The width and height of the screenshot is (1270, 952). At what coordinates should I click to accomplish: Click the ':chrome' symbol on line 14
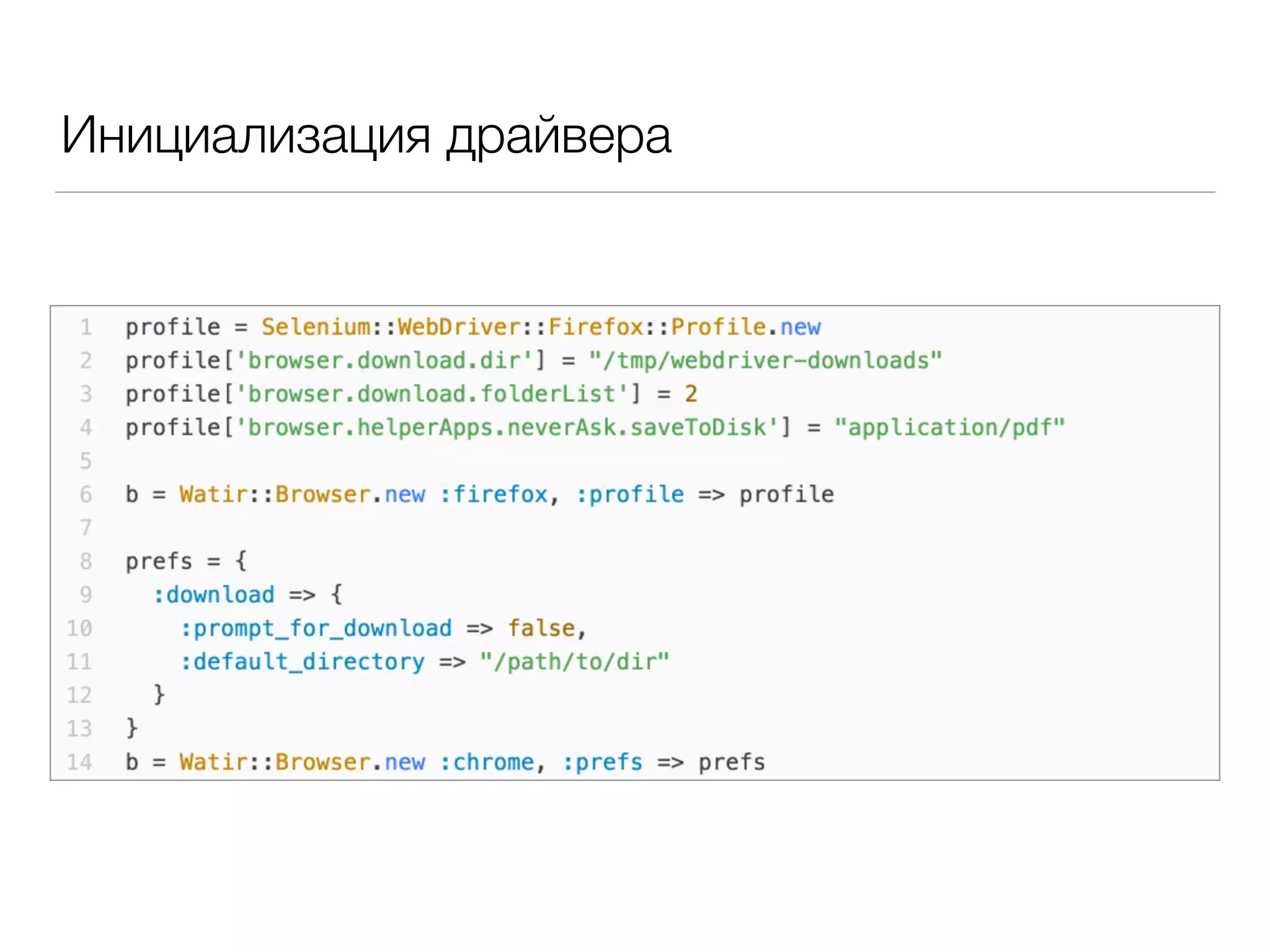pos(487,762)
